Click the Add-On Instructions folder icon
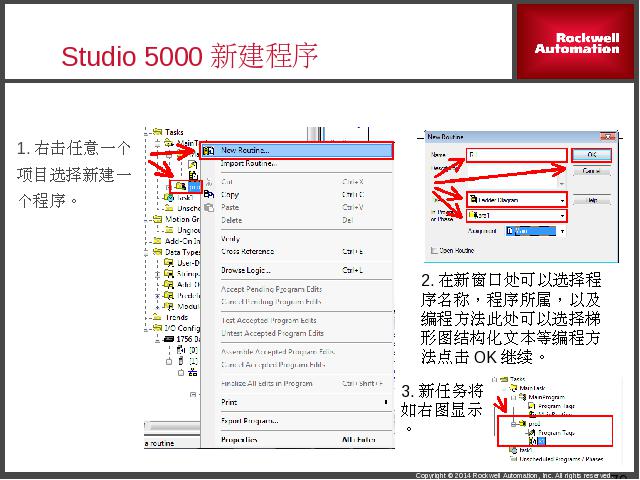Screen dimensions: 640x480 158,241
